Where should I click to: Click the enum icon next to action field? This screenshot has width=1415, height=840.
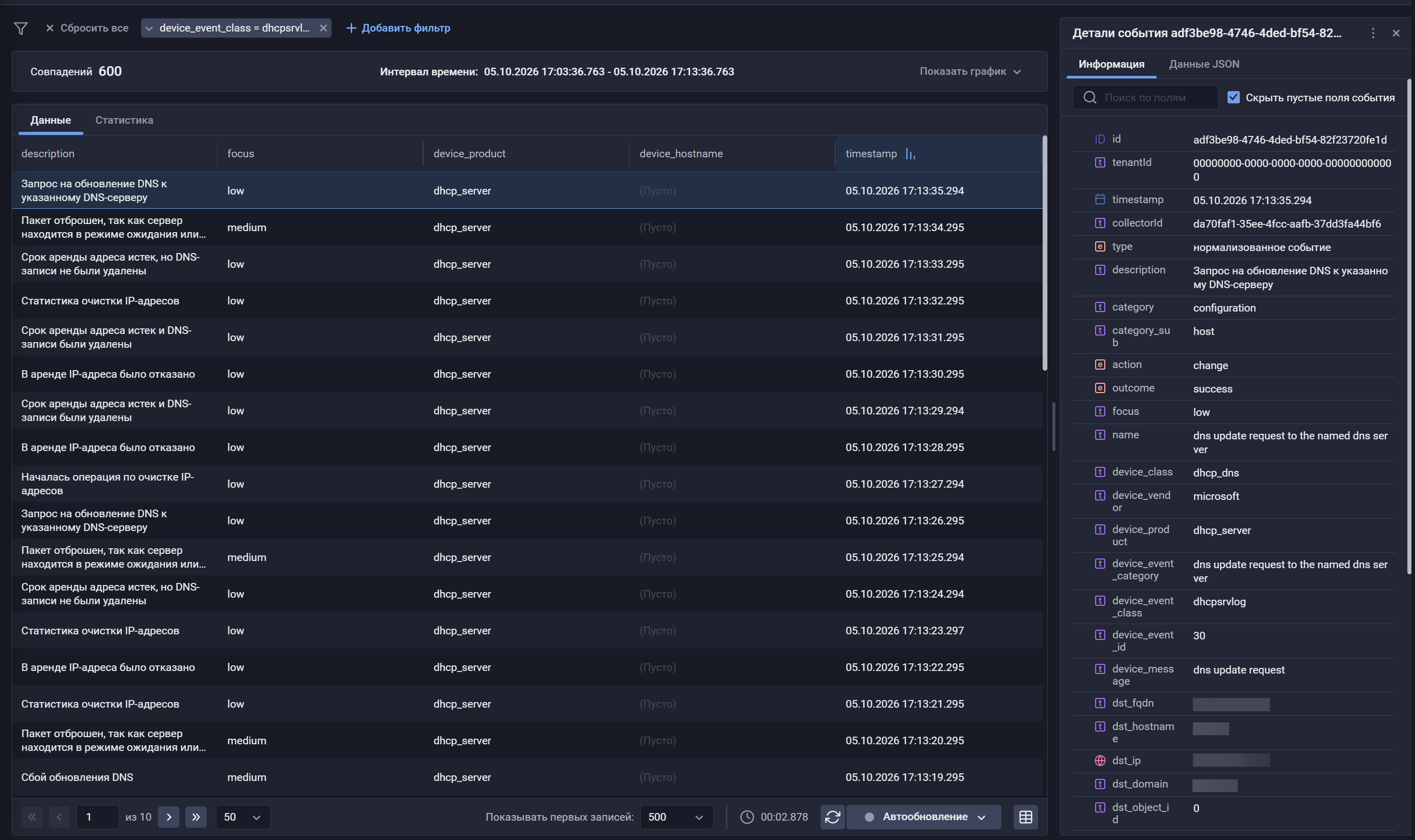(x=1100, y=365)
